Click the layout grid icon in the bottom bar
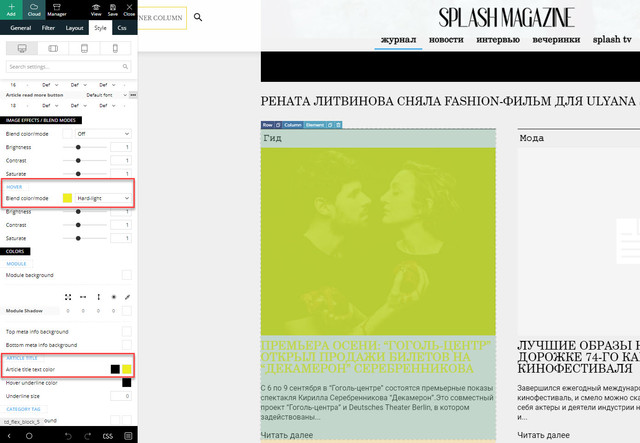 (128, 436)
